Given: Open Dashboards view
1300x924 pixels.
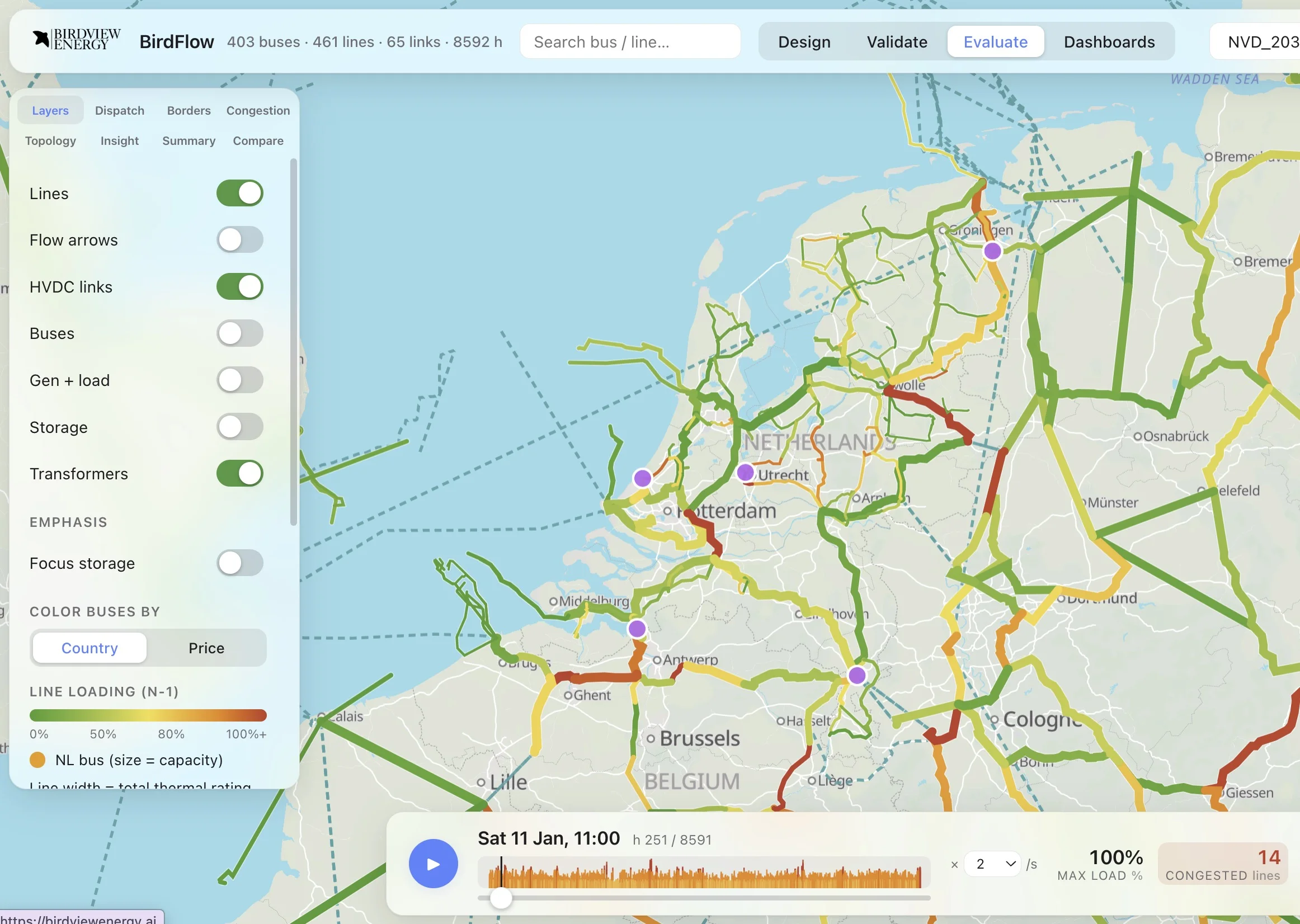Looking at the screenshot, I should (1109, 41).
